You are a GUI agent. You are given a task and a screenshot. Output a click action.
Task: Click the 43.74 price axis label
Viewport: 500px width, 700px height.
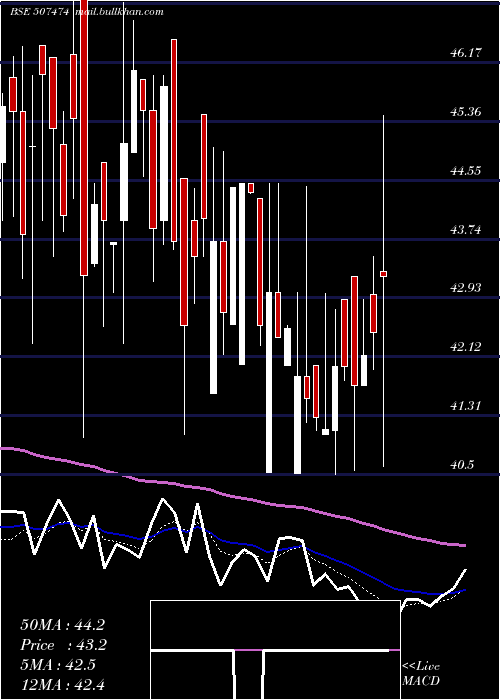coord(466,229)
